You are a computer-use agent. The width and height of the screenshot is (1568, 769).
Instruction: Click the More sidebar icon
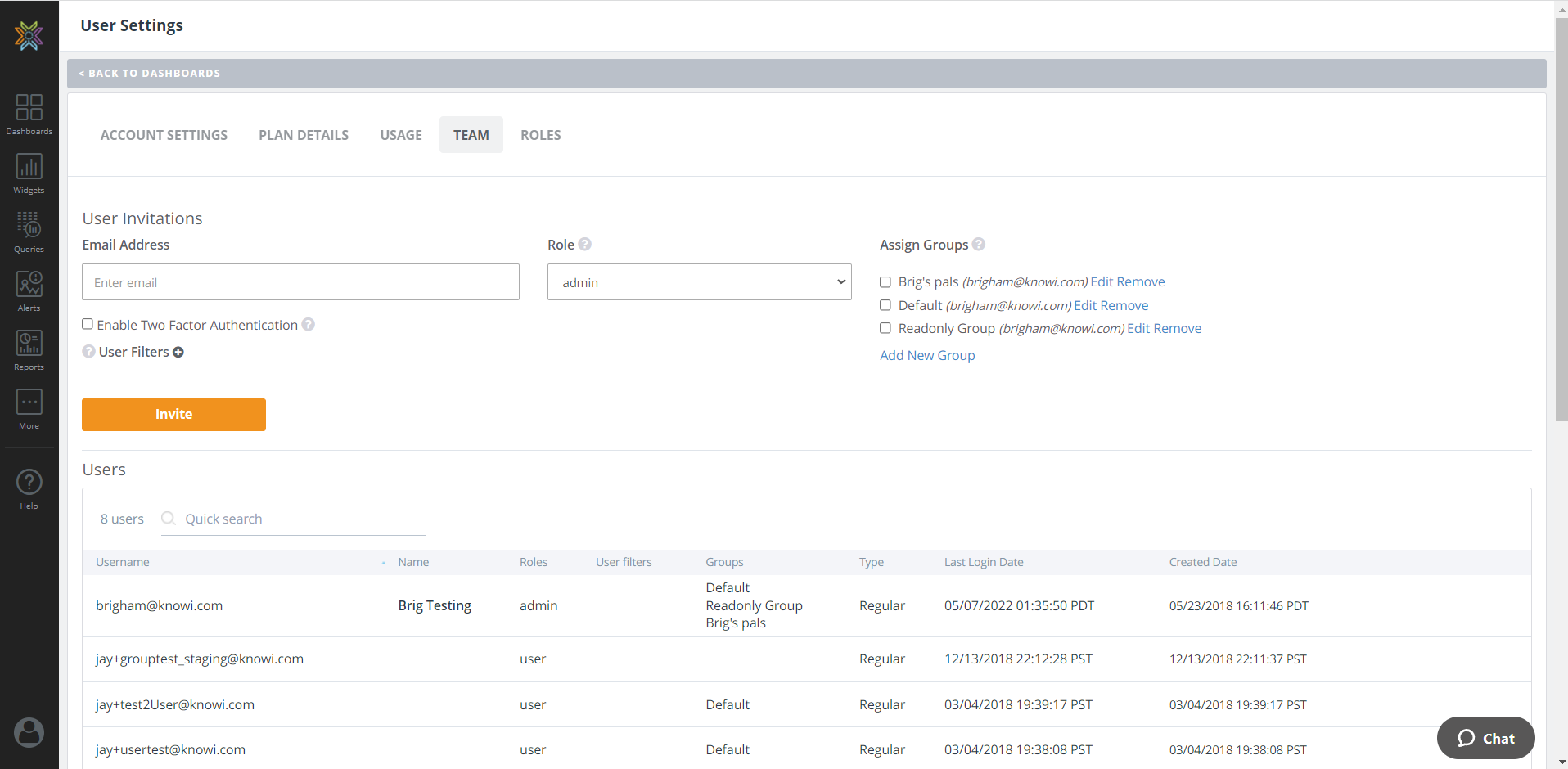[x=29, y=408]
